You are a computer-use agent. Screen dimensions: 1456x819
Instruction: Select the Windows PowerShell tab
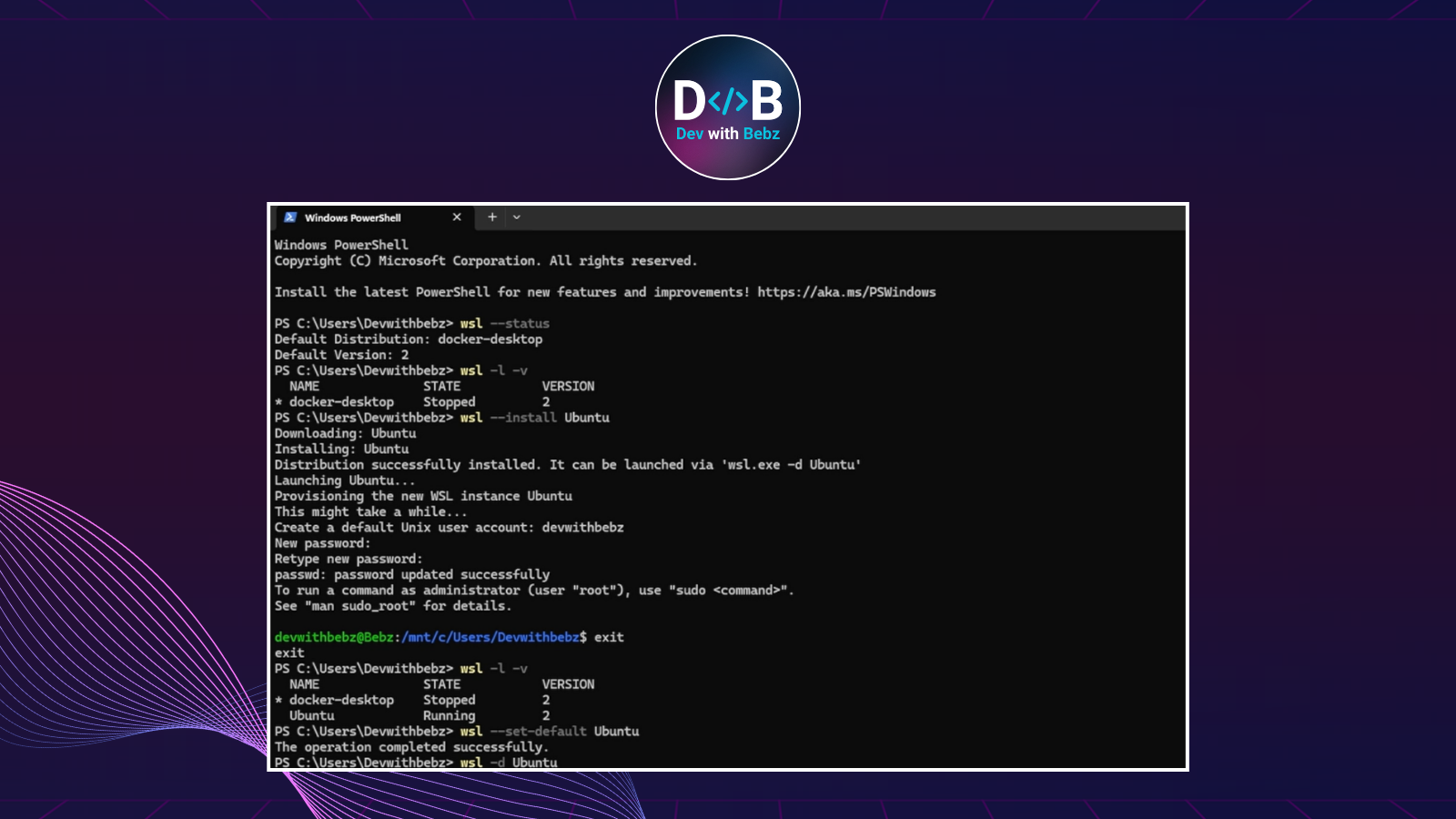click(x=373, y=217)
